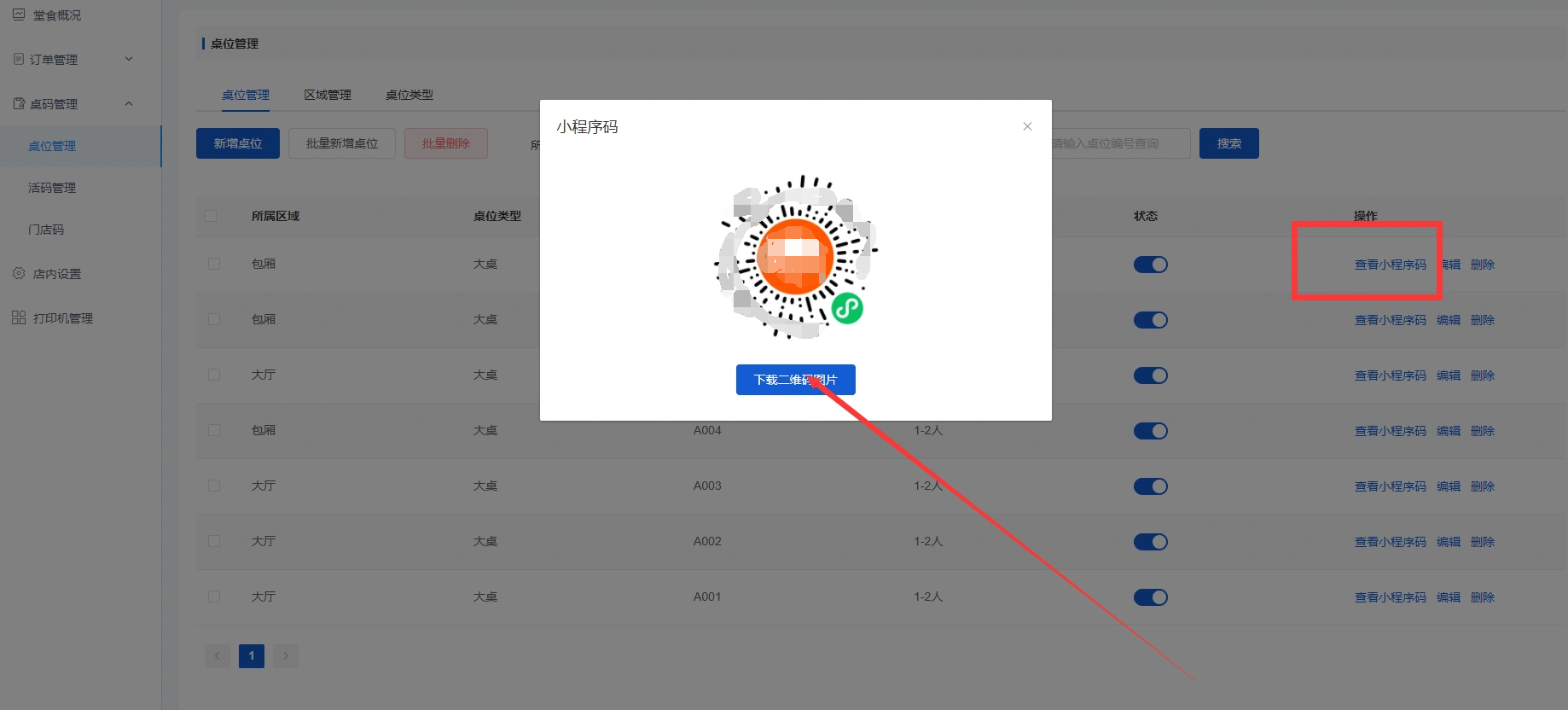View 查看小程序码 for table A004
1568x710 pixels.
[1391, 431]
